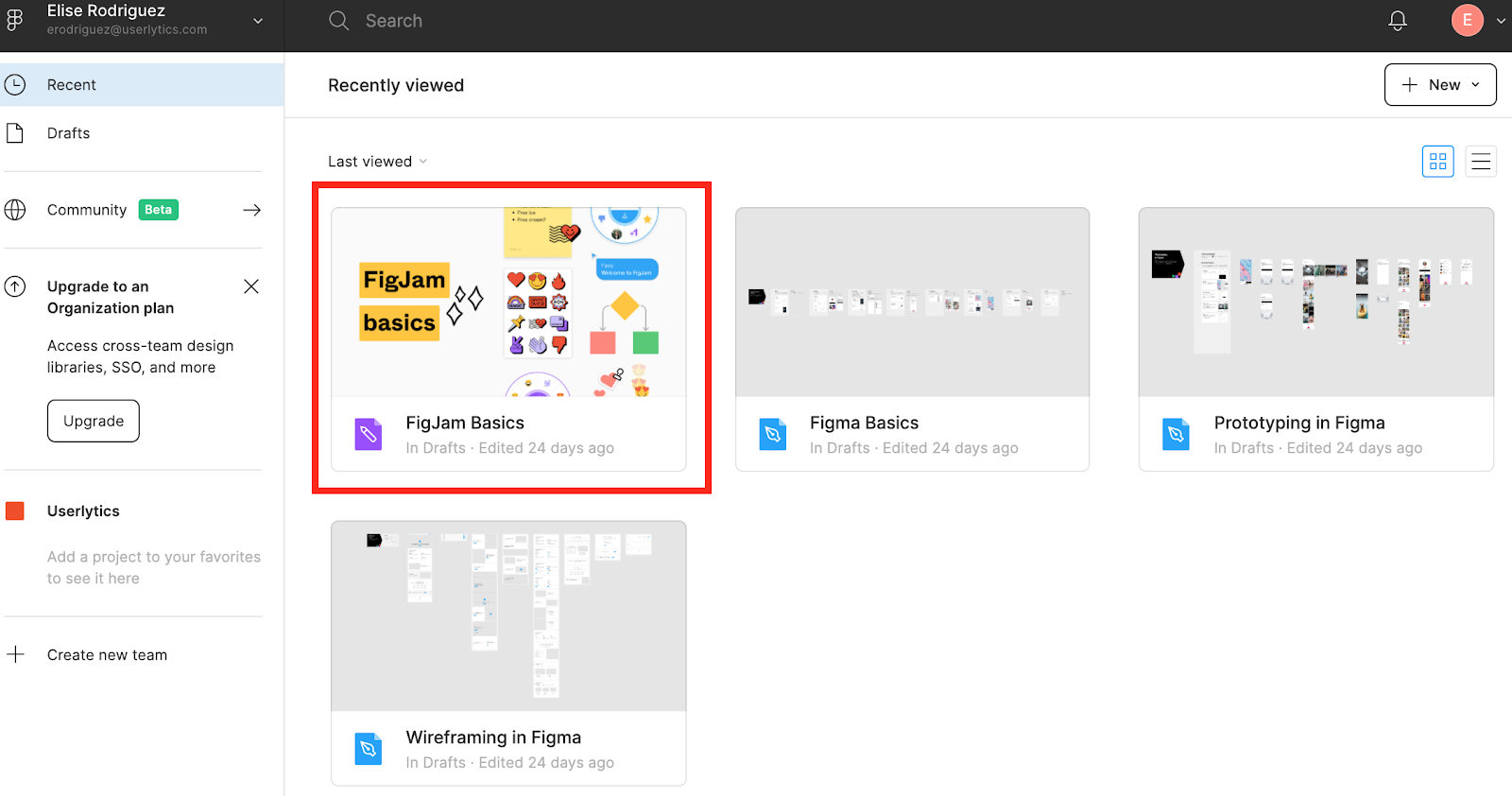
Task: Click the Community arrow icon
Action: pos(251,210)
